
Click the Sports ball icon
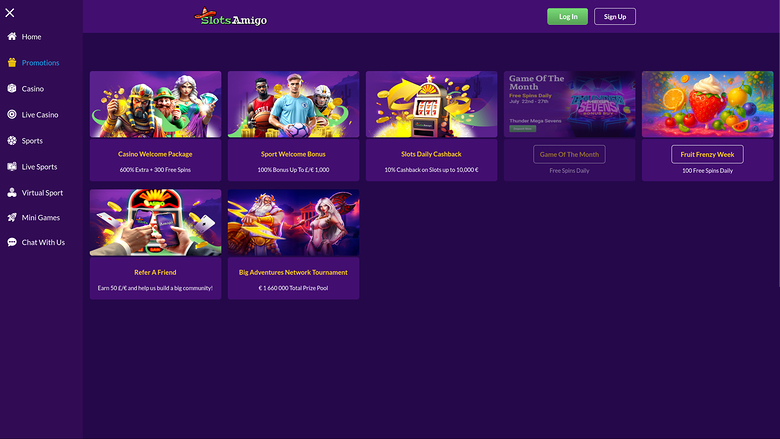pyautogui.click(x=12, y=141)
